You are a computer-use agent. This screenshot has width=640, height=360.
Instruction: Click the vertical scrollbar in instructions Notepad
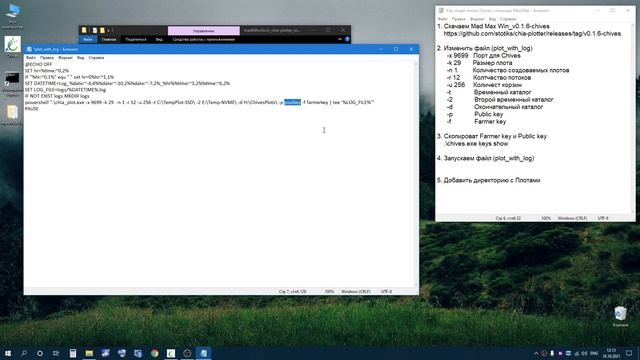pos(633,118)
